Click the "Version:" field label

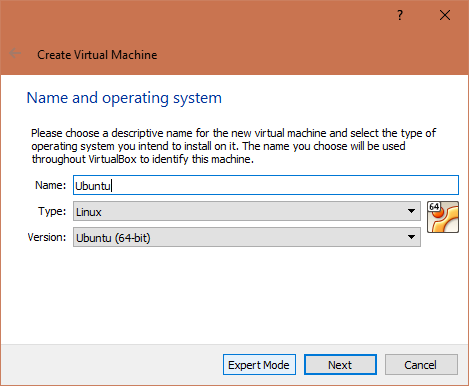tap(47, 237)
